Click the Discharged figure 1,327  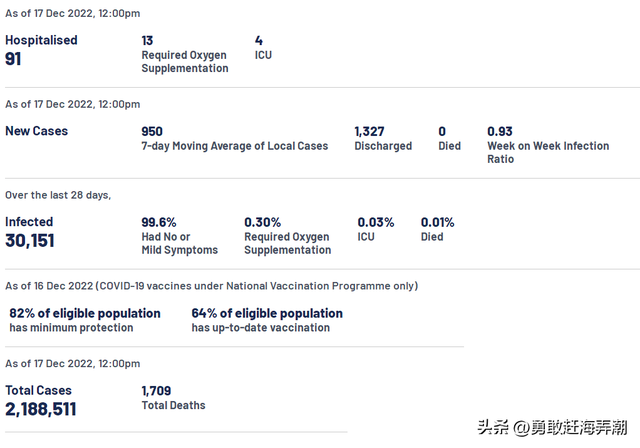tap(370, 131)
